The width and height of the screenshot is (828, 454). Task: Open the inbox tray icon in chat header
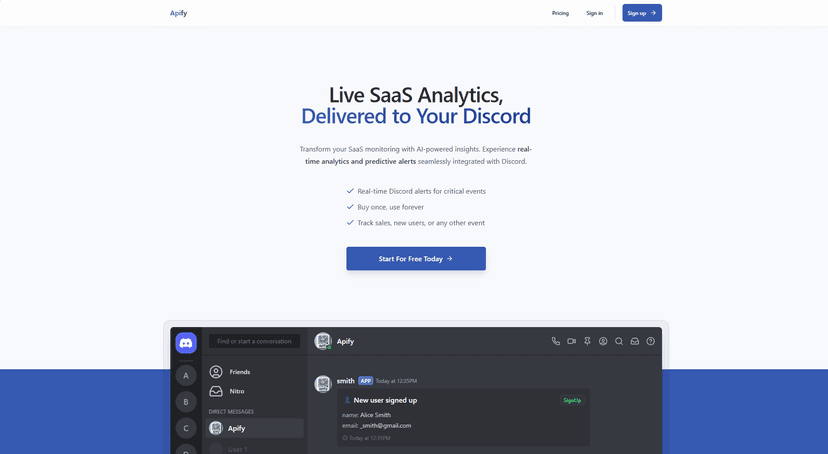pos(635,342)
